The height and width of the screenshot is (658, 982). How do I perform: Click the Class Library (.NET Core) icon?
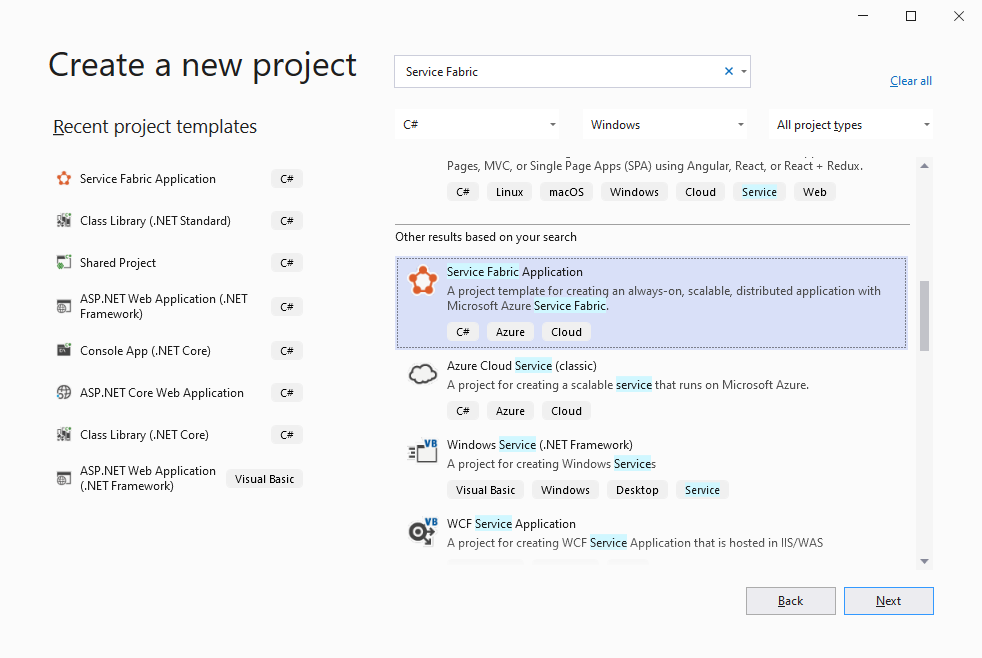(64, 434)
